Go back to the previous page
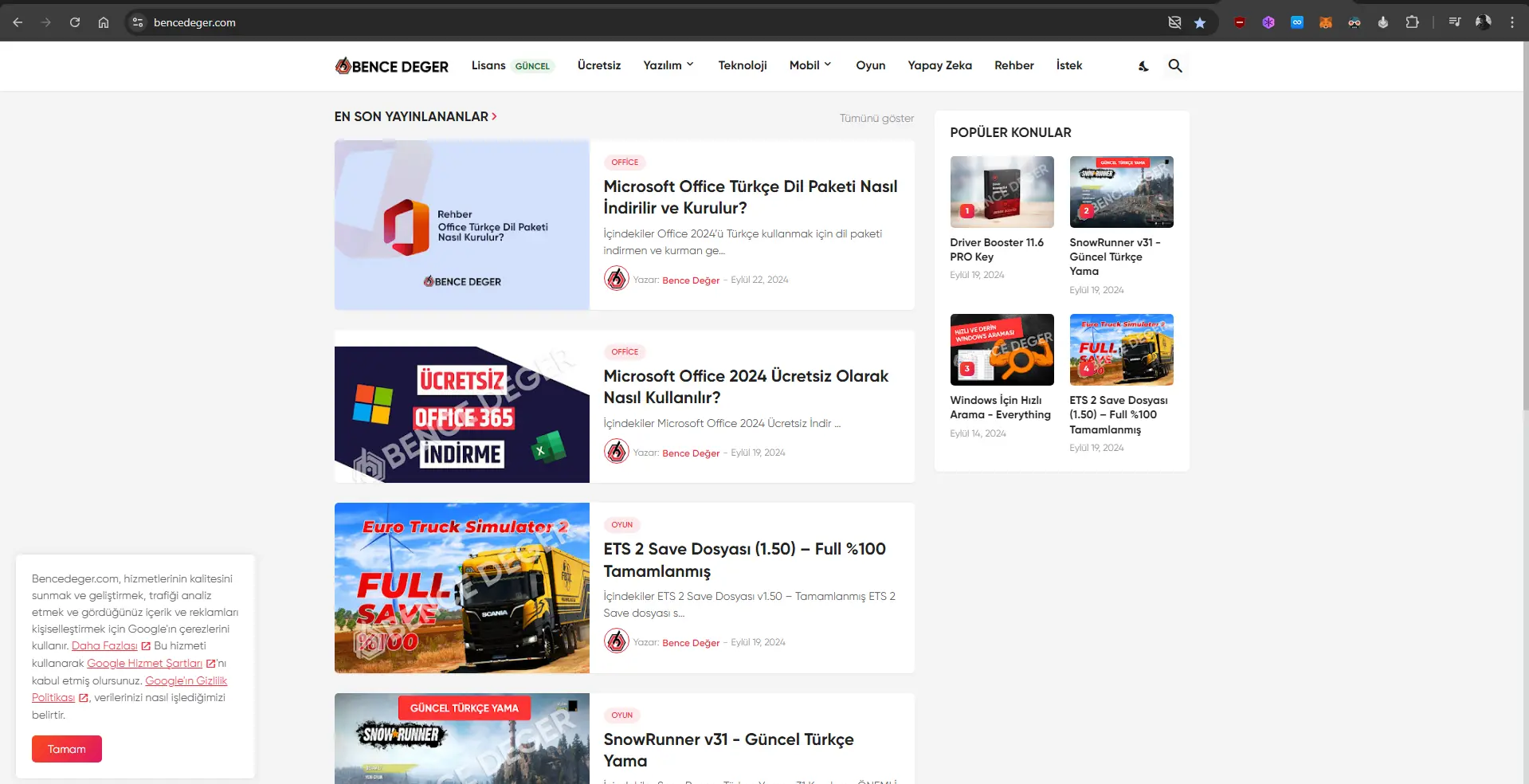Viewport: 1529px width, 784px height. click(18, 22)
